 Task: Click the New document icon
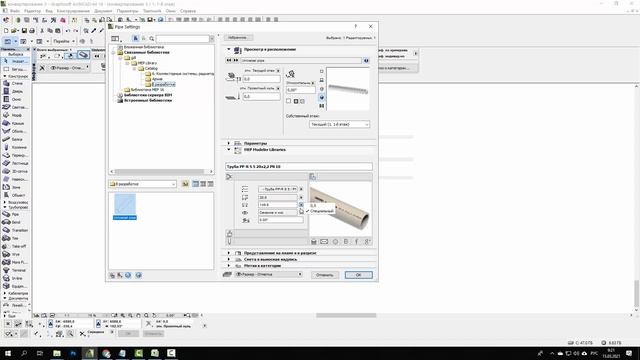click(6, 31)
